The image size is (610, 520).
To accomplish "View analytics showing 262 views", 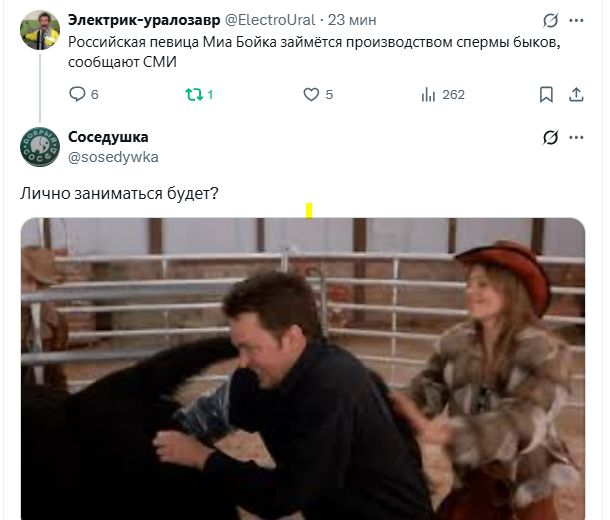I will (x=428, y=95).
